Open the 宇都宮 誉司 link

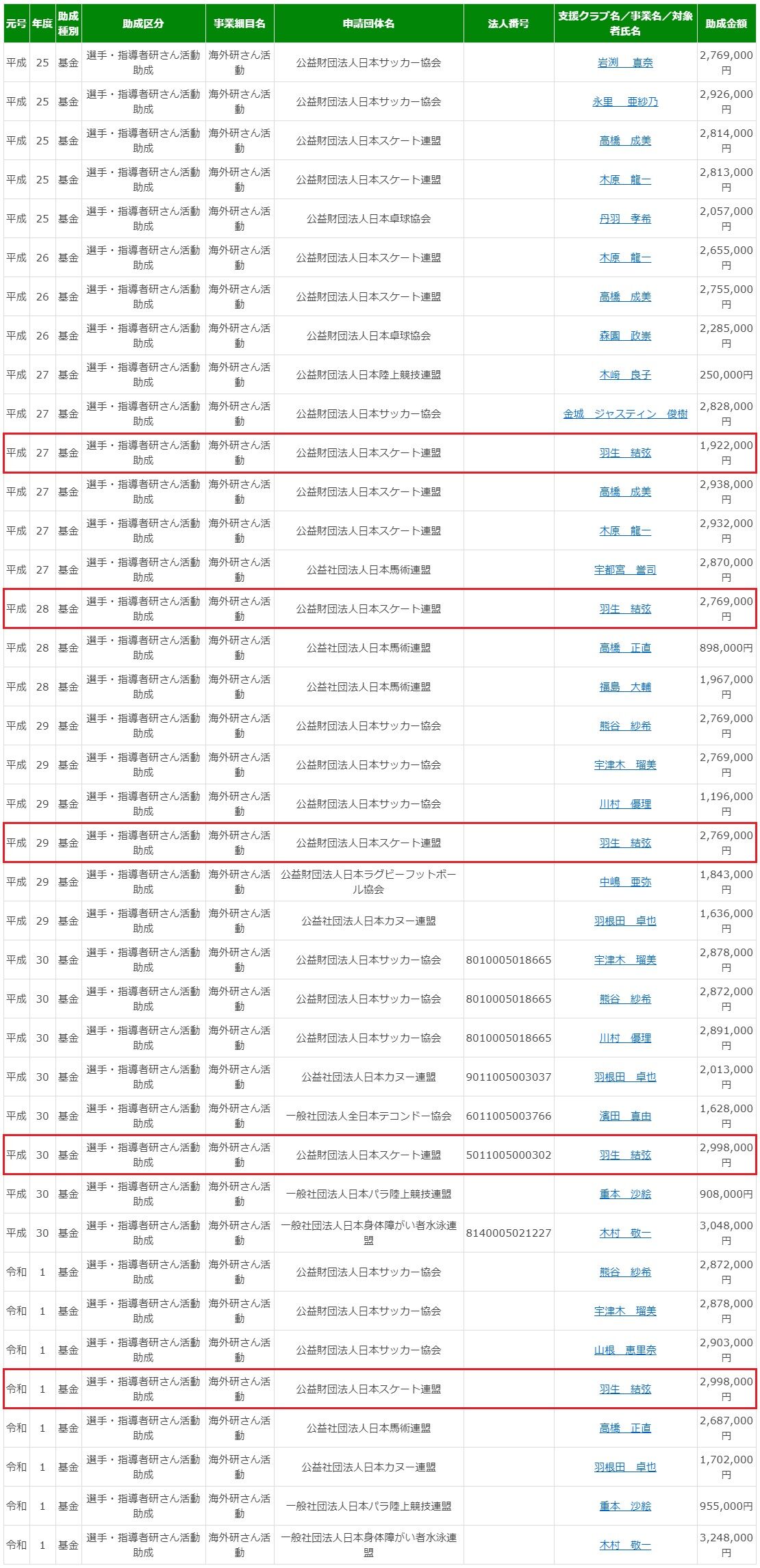click(x=625, y=569)
